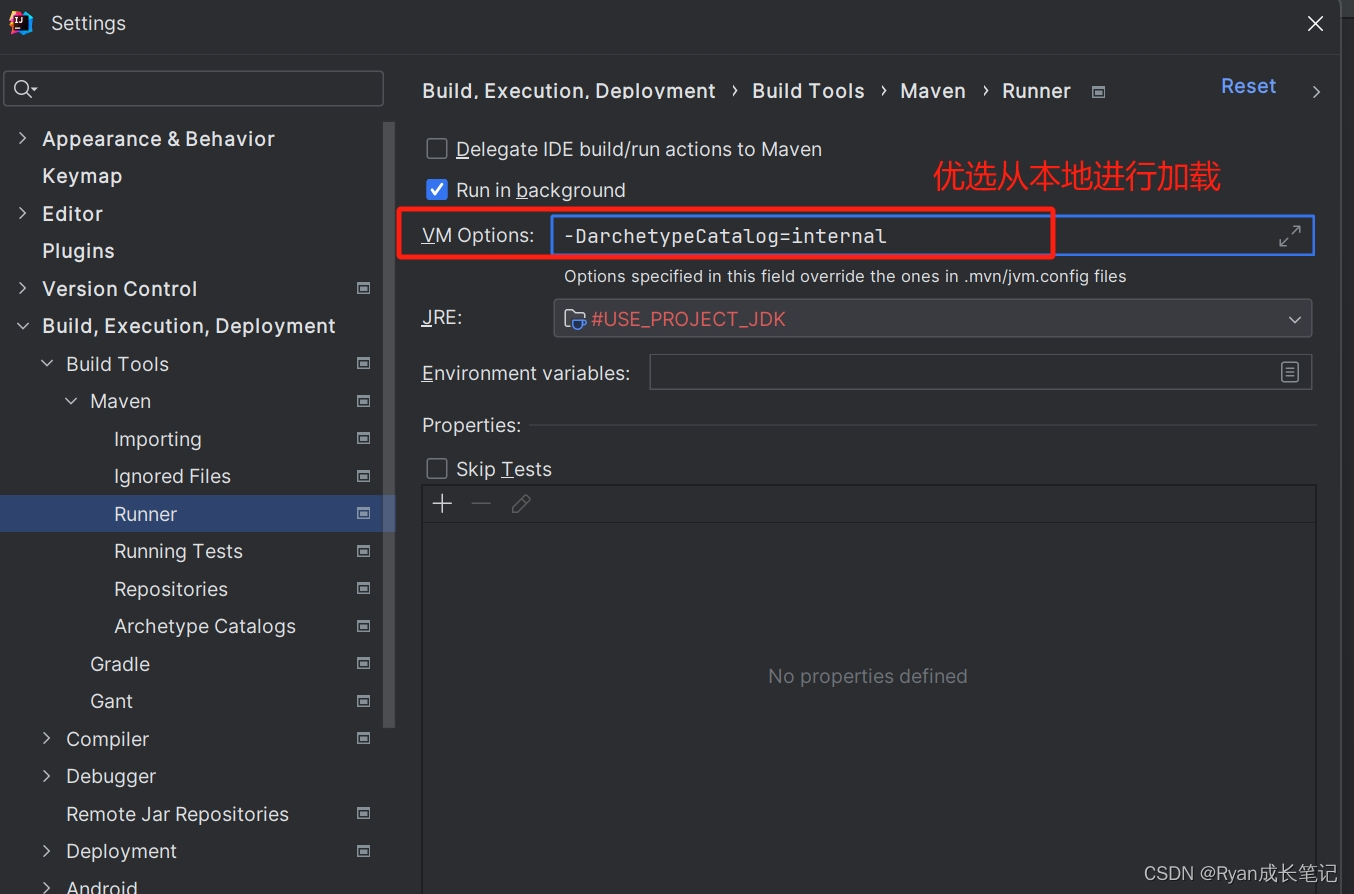Click the search magnifier icon in settings
Viewport: 1354px width, 894px height.
[25, 89]
